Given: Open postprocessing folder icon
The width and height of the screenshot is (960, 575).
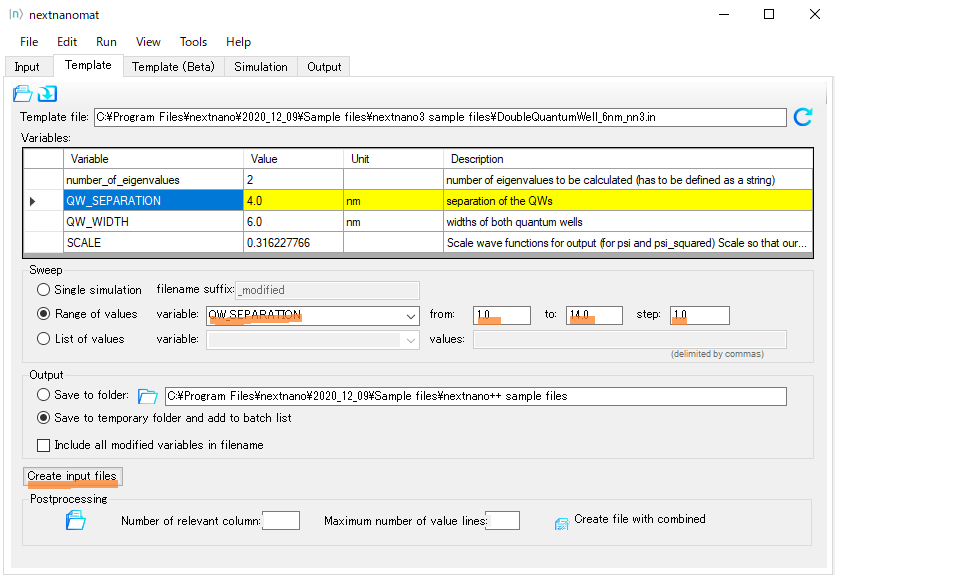Looking at the screenshot, I should point(75,520).
